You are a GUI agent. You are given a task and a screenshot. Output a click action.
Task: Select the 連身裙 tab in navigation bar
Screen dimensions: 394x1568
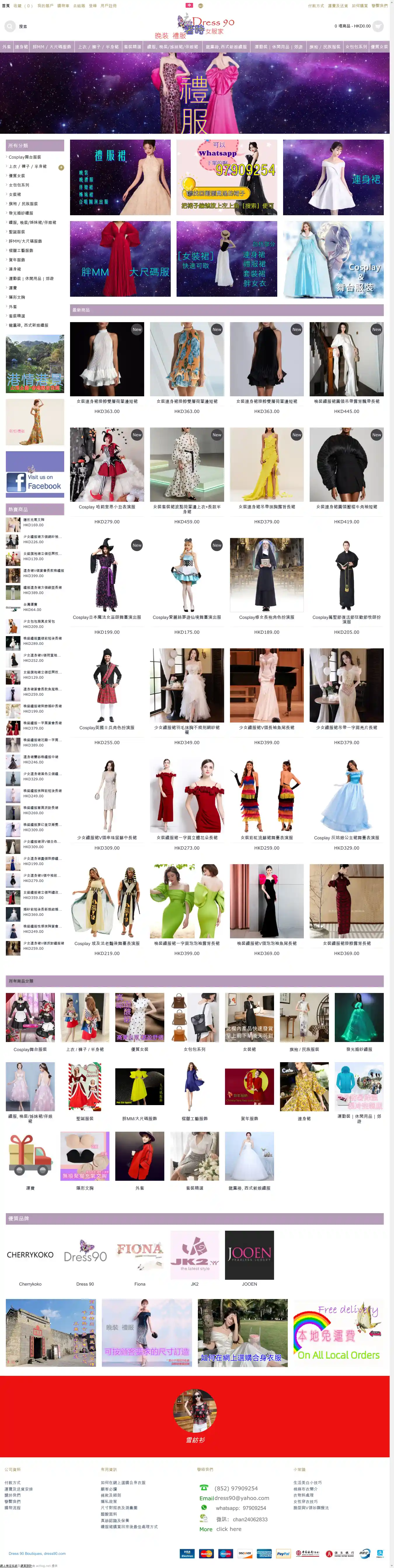[21, 46]
